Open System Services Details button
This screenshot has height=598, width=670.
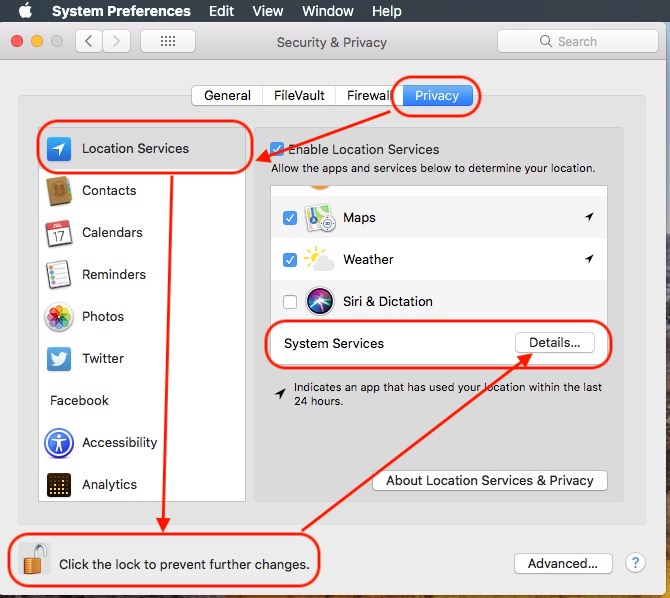pyautogui.click(x=555, y=343)
